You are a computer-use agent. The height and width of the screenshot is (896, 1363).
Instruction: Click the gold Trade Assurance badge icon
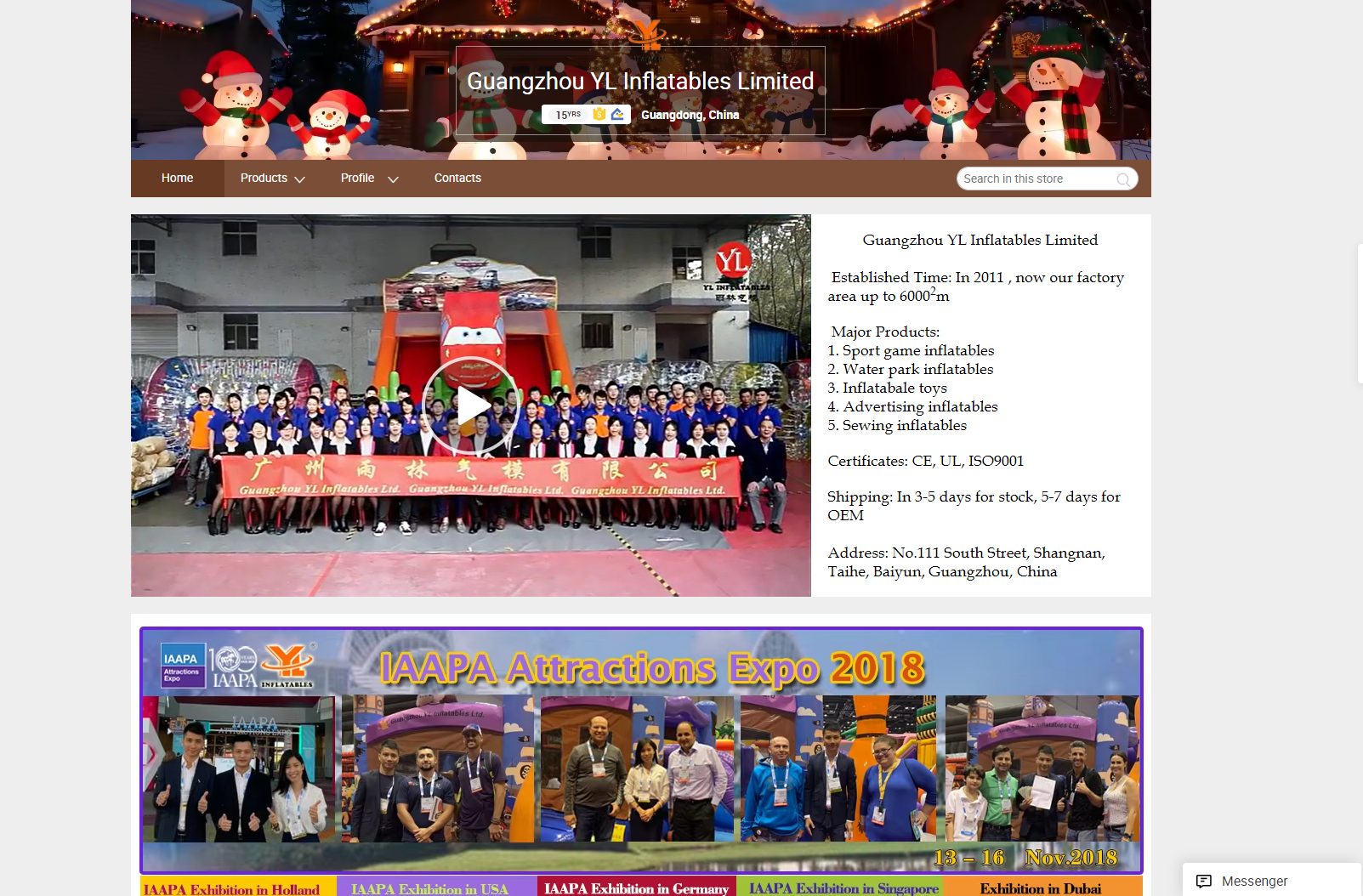(x=599, y=114)
